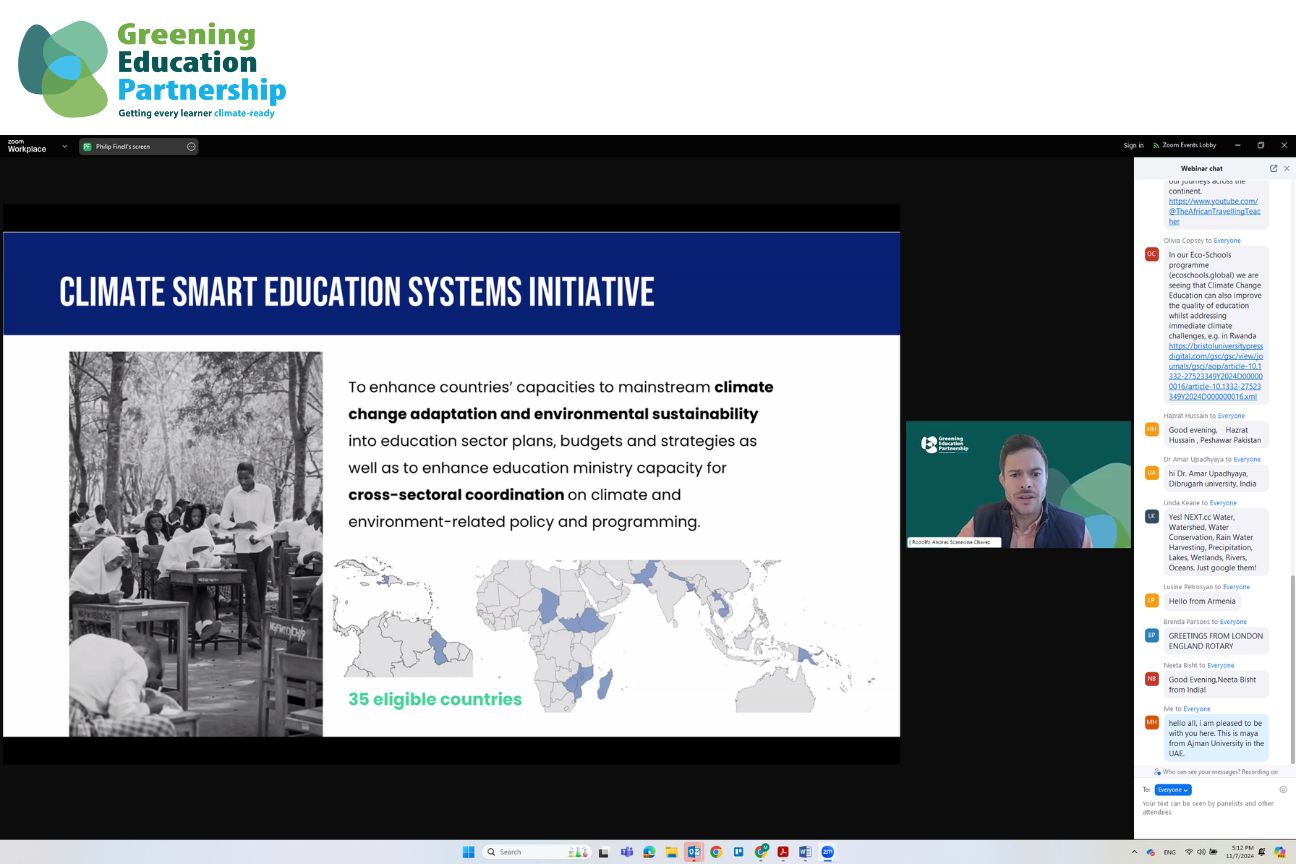The image size is (1296, 864).
Task: Open Microsoft Teams from the taskbar
Action: (627, 852)
